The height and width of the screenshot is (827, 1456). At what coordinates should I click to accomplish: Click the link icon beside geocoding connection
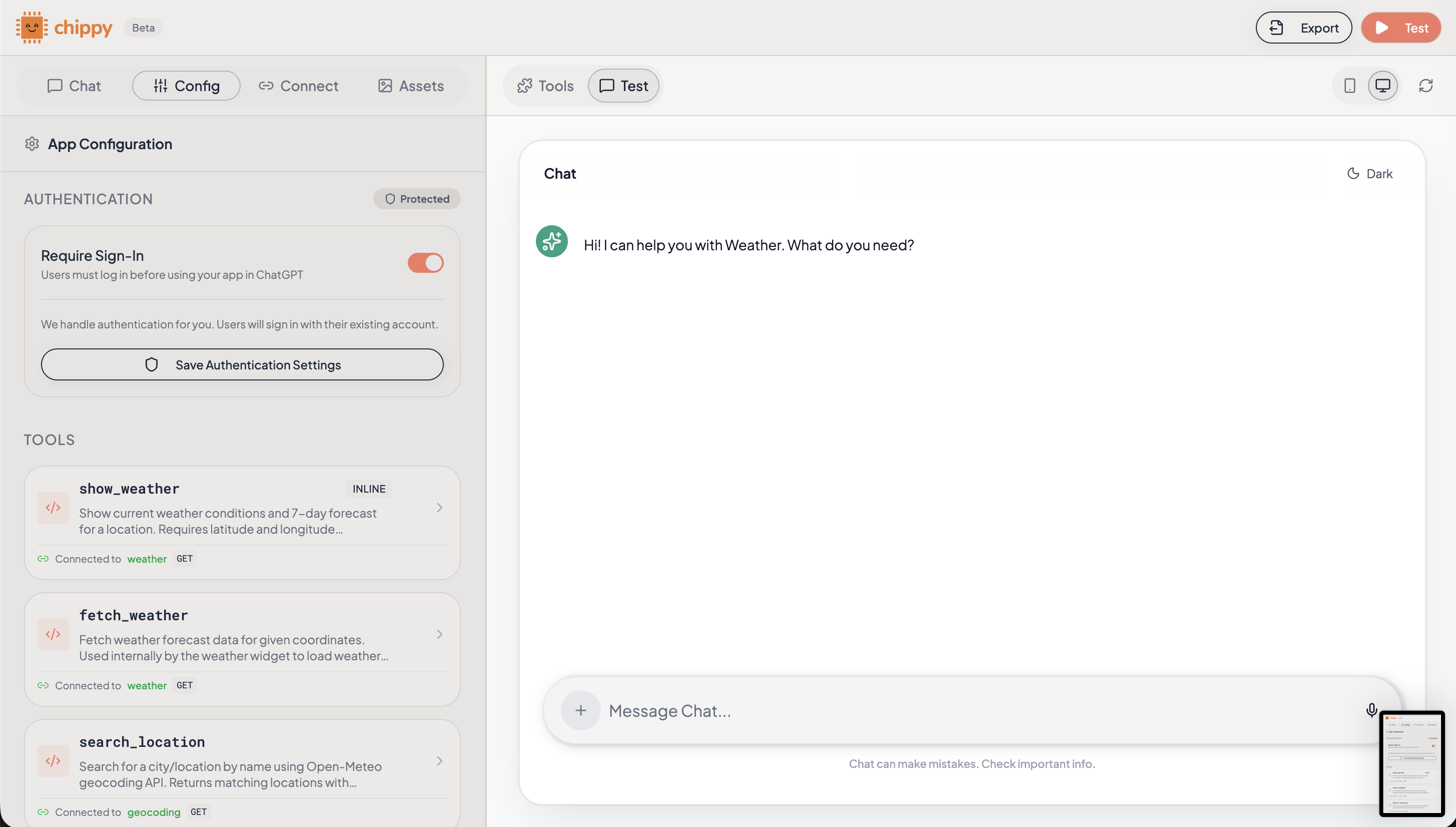tap(43, 812)
